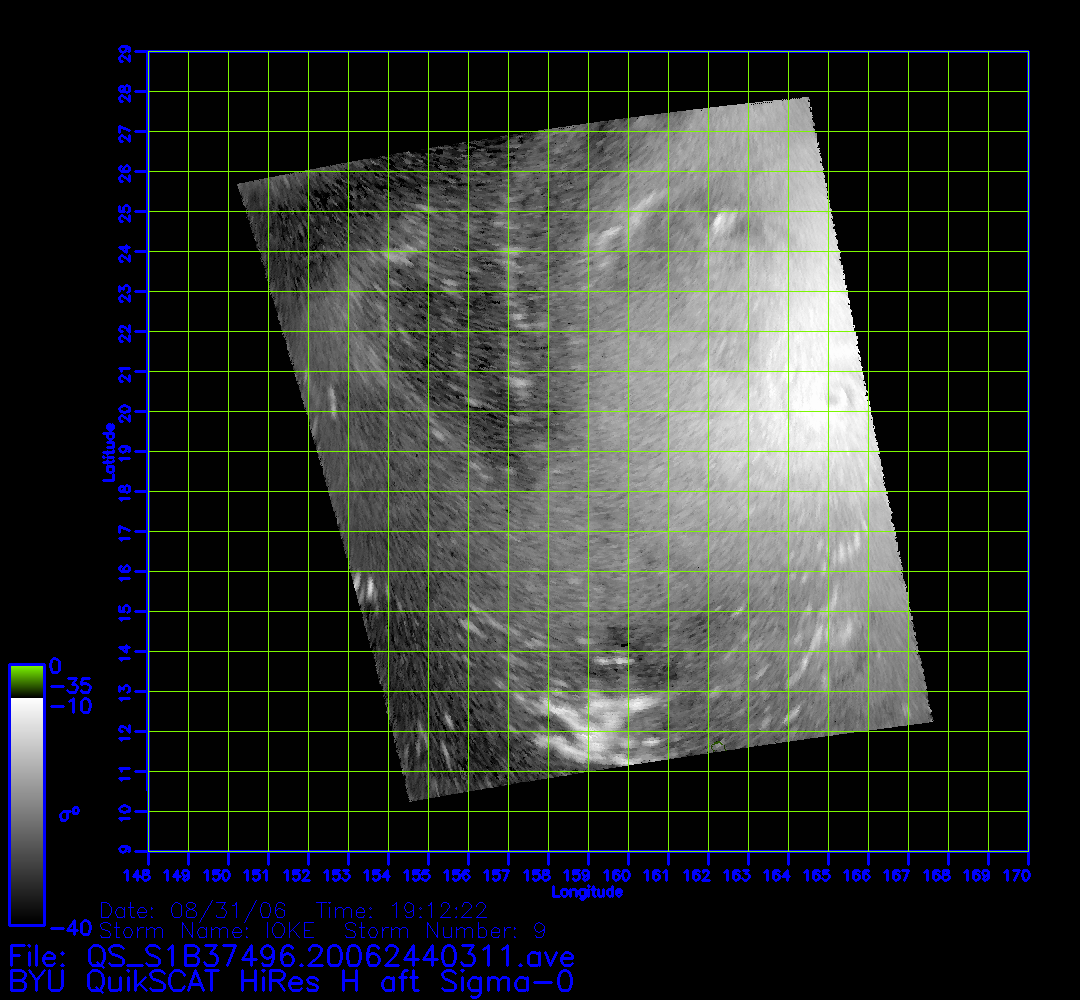The height and width of the screenshot is (1000, 1080).
Task: Click the 29 latitude tick label
Action: pos(124,51)
